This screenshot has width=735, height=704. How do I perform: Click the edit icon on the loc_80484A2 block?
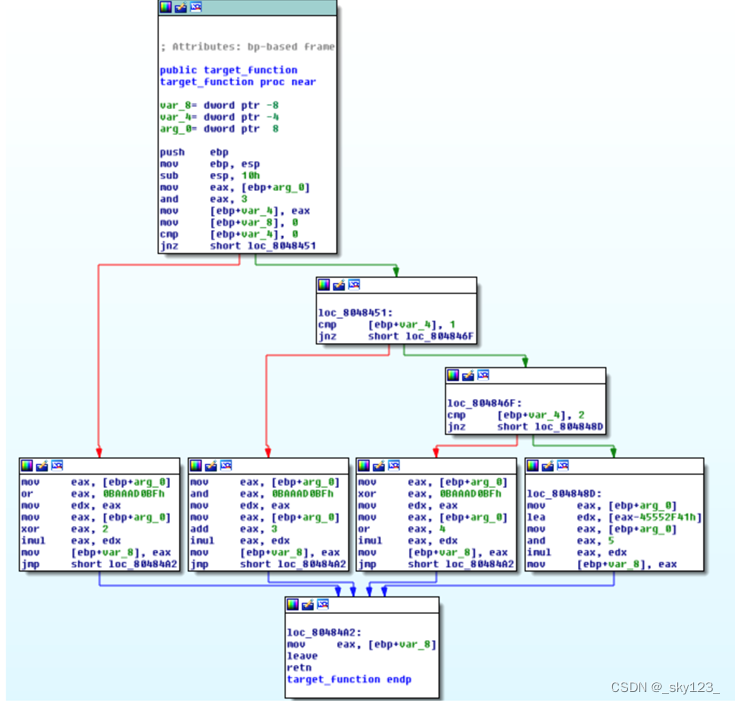pos(308,605)
